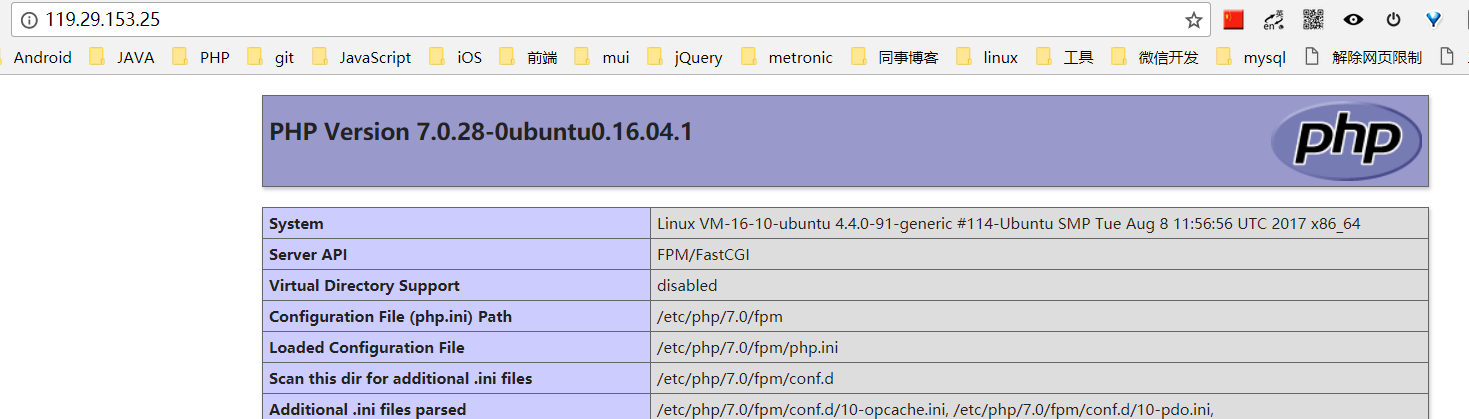Viewport: 1469px width, 419px height.
Task: Open the iOS bookmark folder
Action: click(x=455, y=57)
